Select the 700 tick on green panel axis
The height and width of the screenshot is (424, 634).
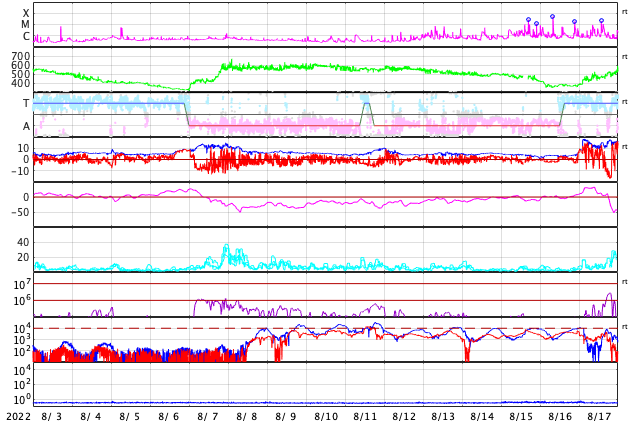[21, 56]
